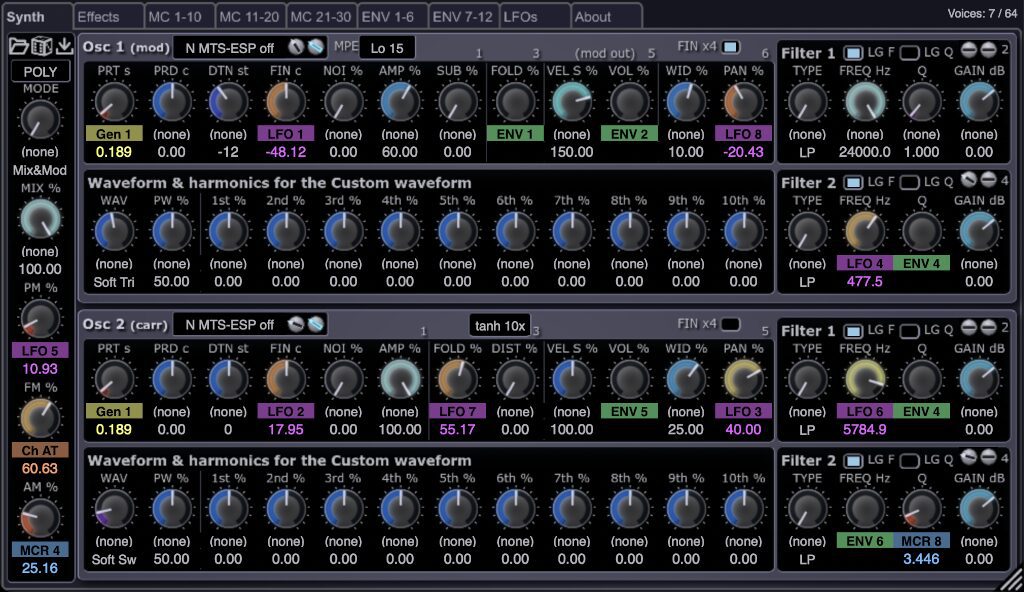Click Osc 2 Filter 1 FREQ Hz knob

point(865,380)
